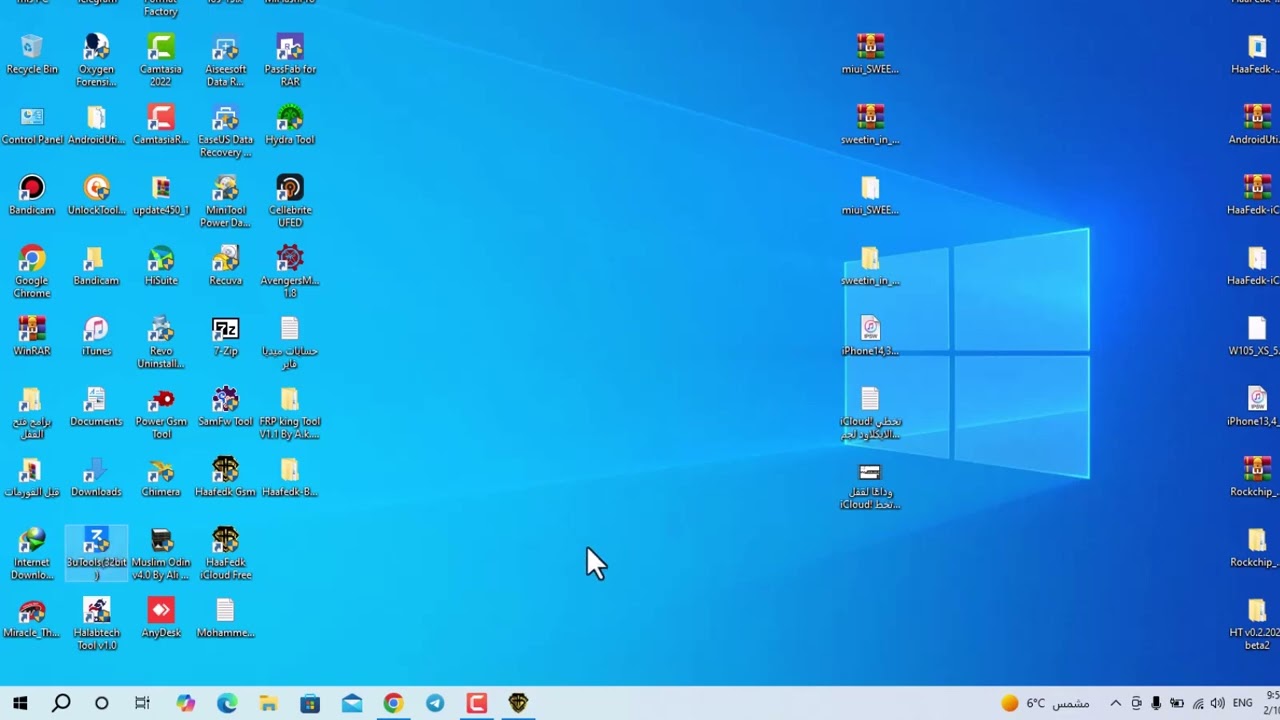Viewport: 1280px width, 720px height.
Task: Open the 7-Zip desktop shortcut
Action: coord(225,336)
